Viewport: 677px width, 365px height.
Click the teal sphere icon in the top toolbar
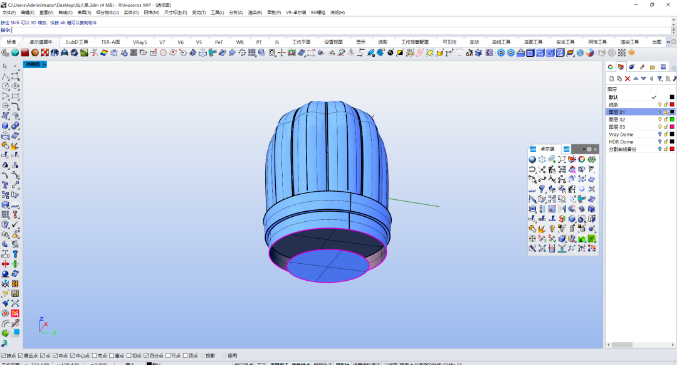(15, 53)
